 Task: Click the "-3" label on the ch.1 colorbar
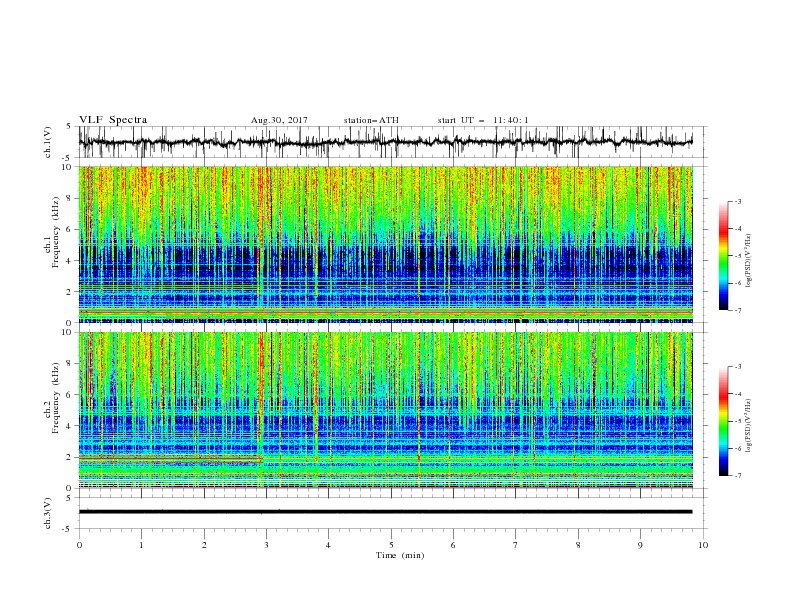tap(738, 201)
